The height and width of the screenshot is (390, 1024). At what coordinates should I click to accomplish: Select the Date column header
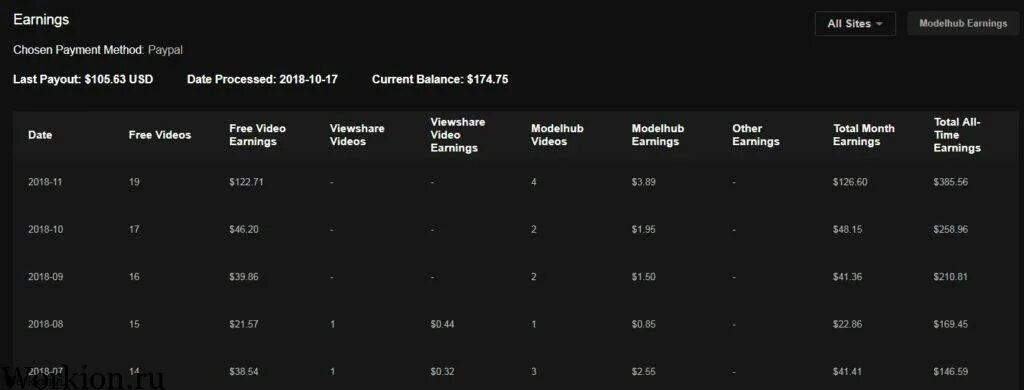40,135
